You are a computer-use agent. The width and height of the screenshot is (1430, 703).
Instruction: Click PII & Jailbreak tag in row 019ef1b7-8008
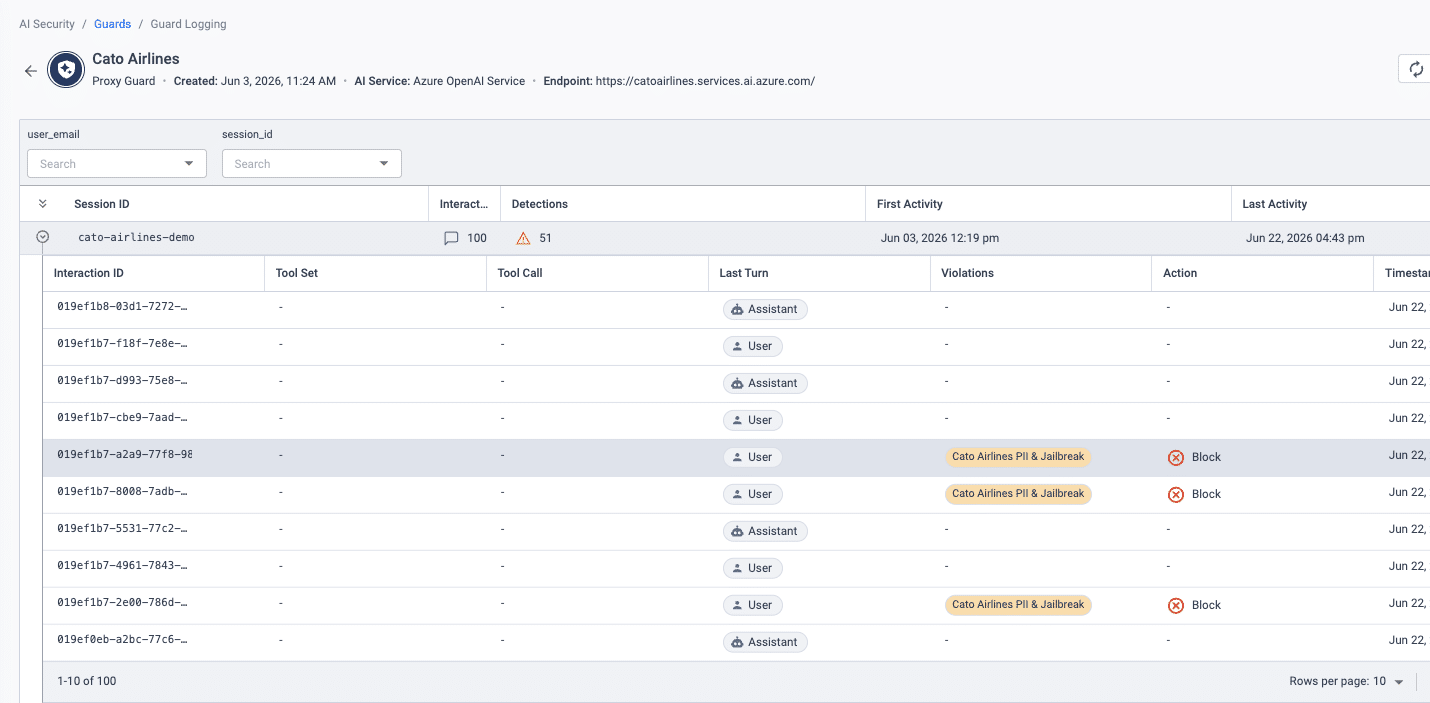pos(1018,494)
